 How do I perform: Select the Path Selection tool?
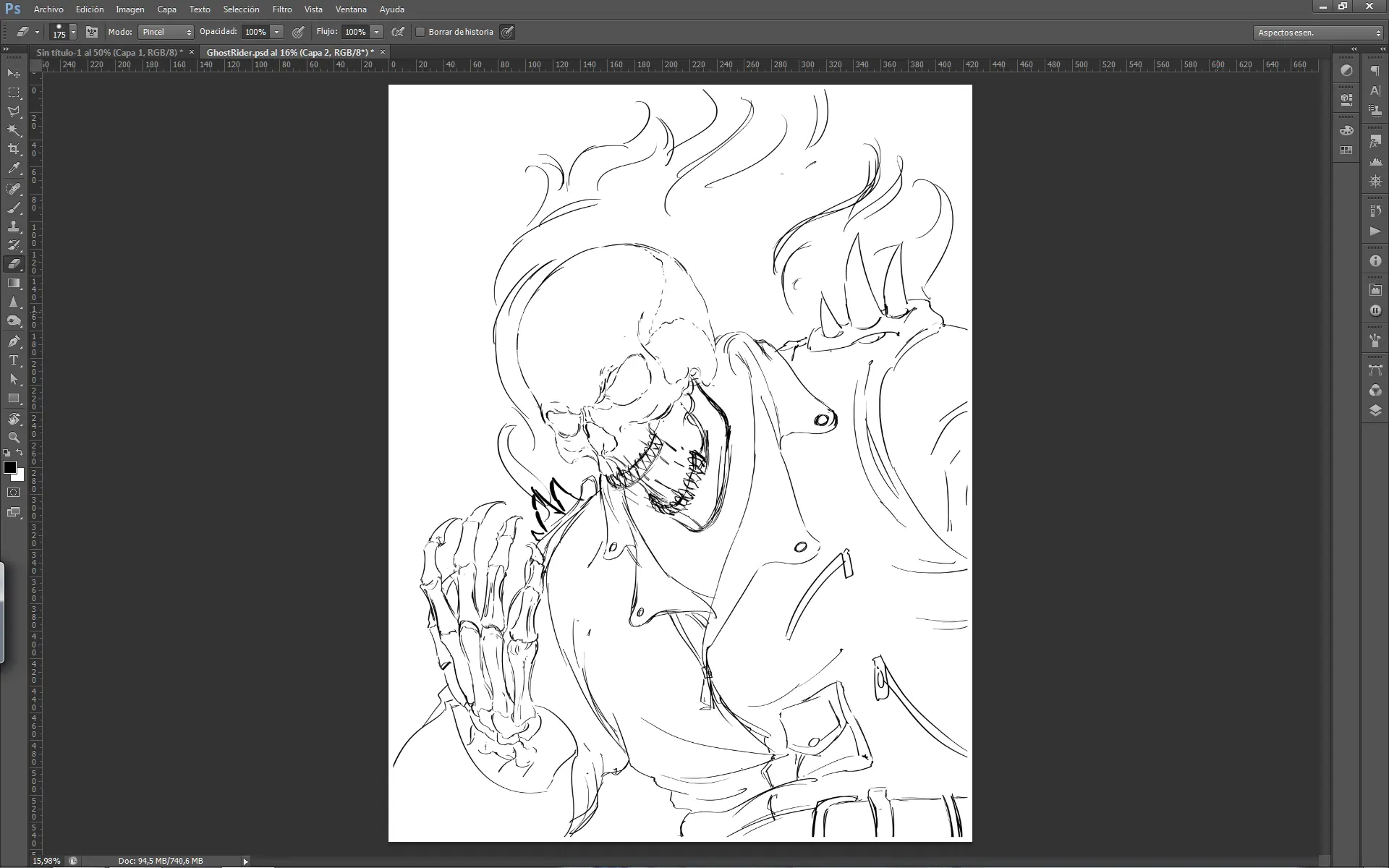click(x=14, y=378)
